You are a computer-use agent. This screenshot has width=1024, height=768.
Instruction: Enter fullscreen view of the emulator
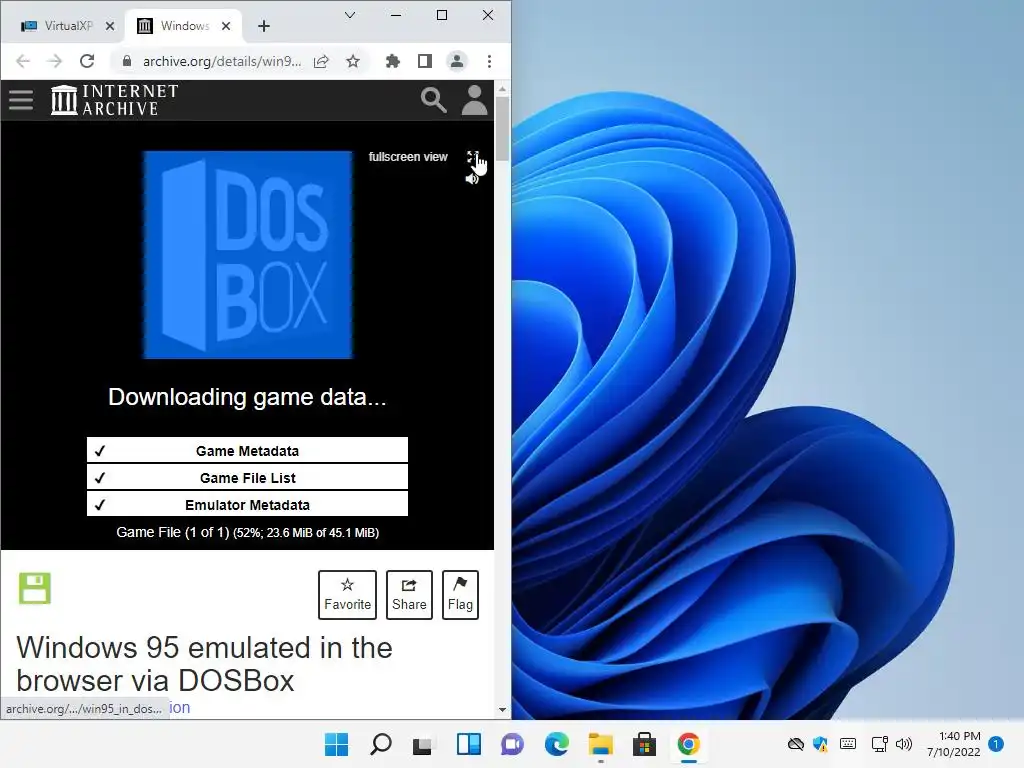point(473,157)
